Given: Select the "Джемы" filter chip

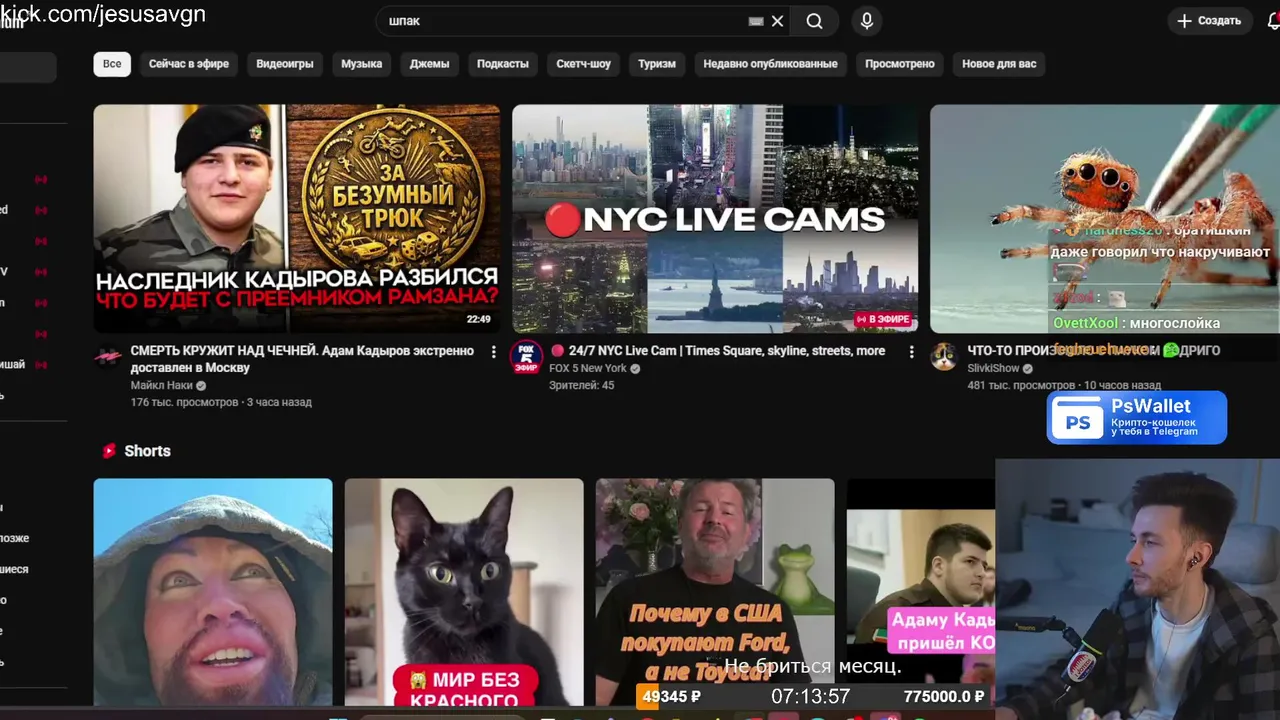Looking at the screenshot, I should pos(430,64).
